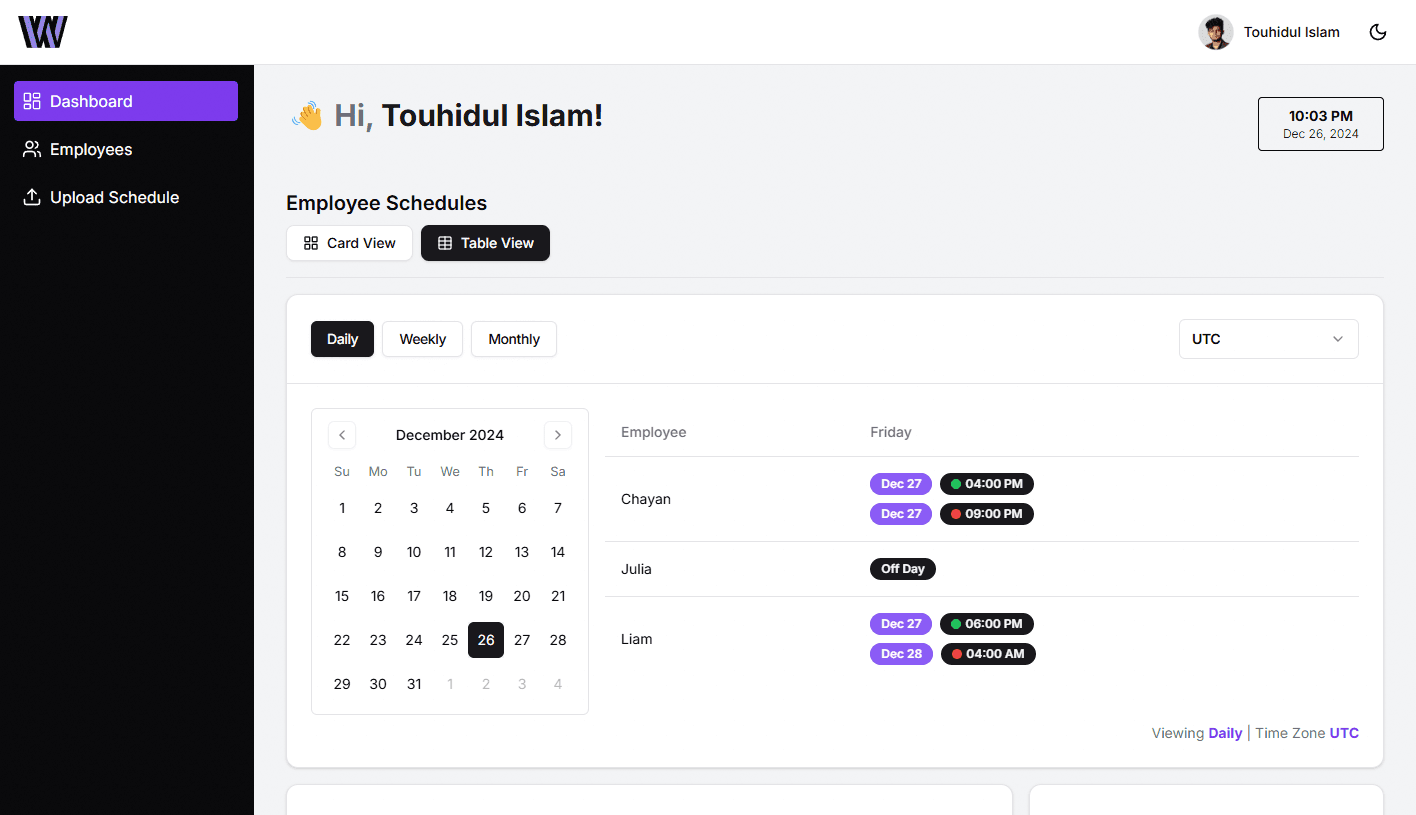Click the Employees people icon
The width and height of the screenshot is (1416, 815).
pyautogui.click(x=30, y=149)
